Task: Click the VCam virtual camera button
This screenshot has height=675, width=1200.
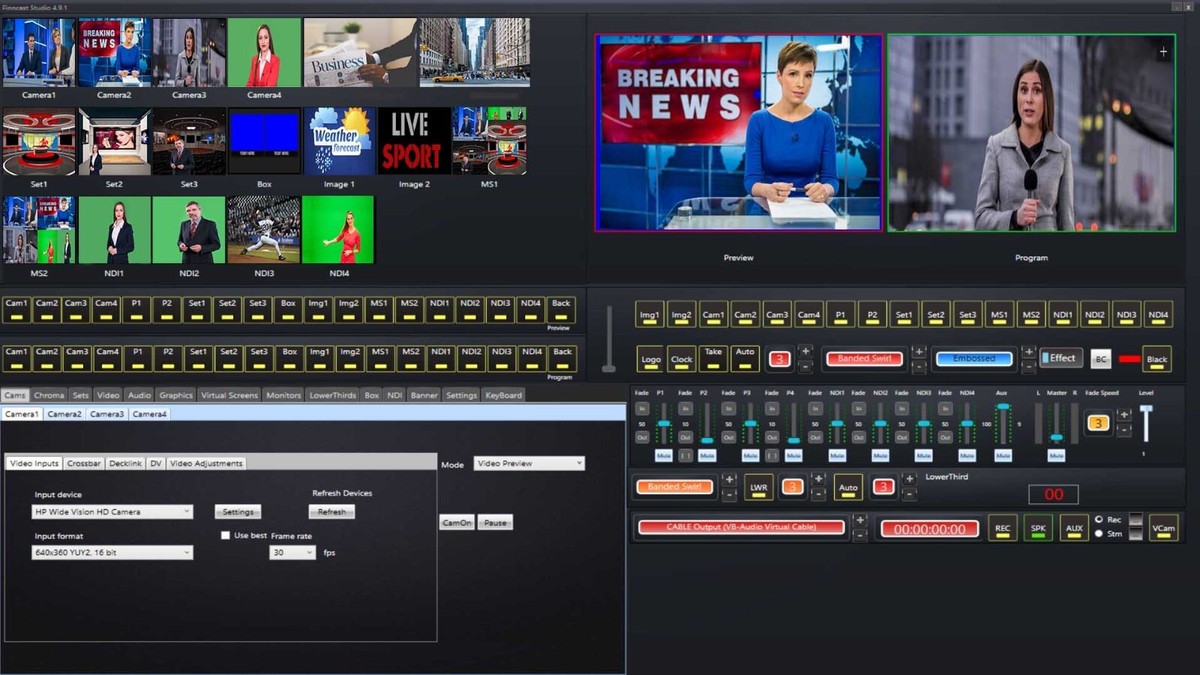Action: coord(1162,528)
